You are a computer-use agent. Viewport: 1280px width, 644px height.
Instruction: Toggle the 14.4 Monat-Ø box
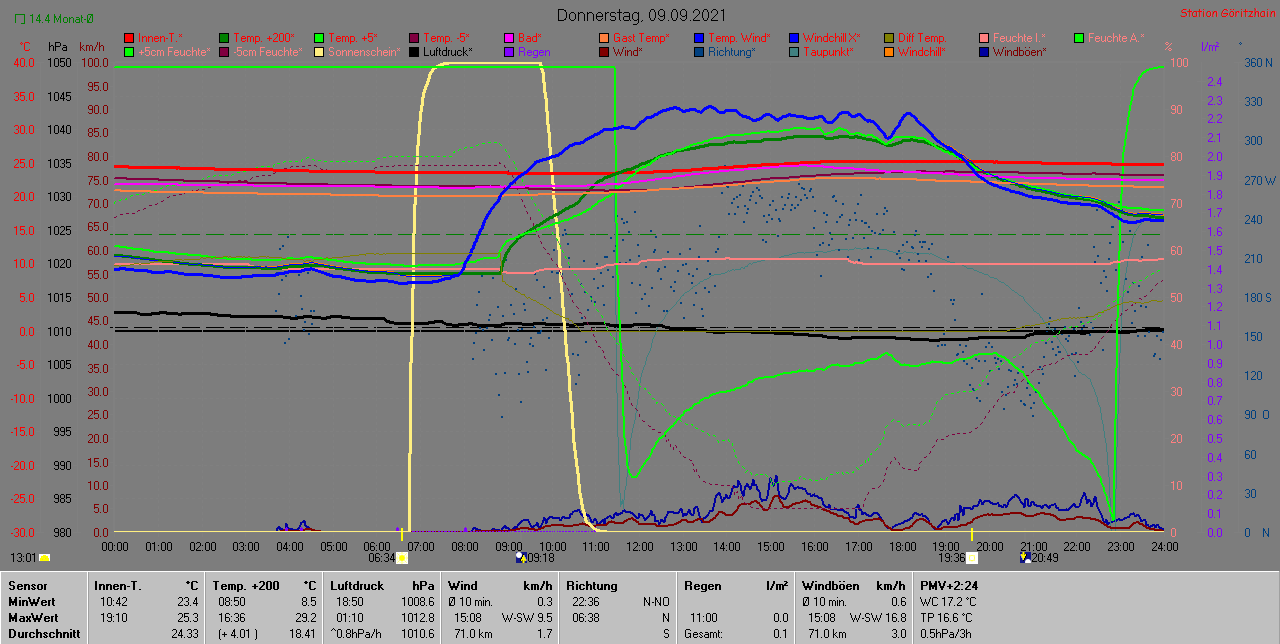tap(21, 19)
